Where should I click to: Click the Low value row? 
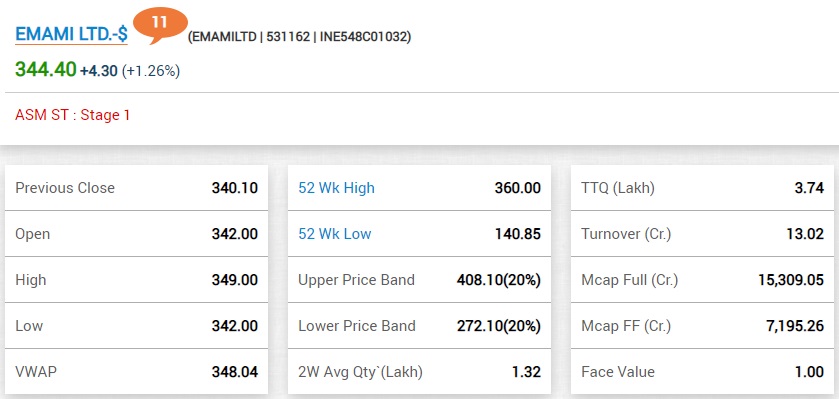(136, 326)
